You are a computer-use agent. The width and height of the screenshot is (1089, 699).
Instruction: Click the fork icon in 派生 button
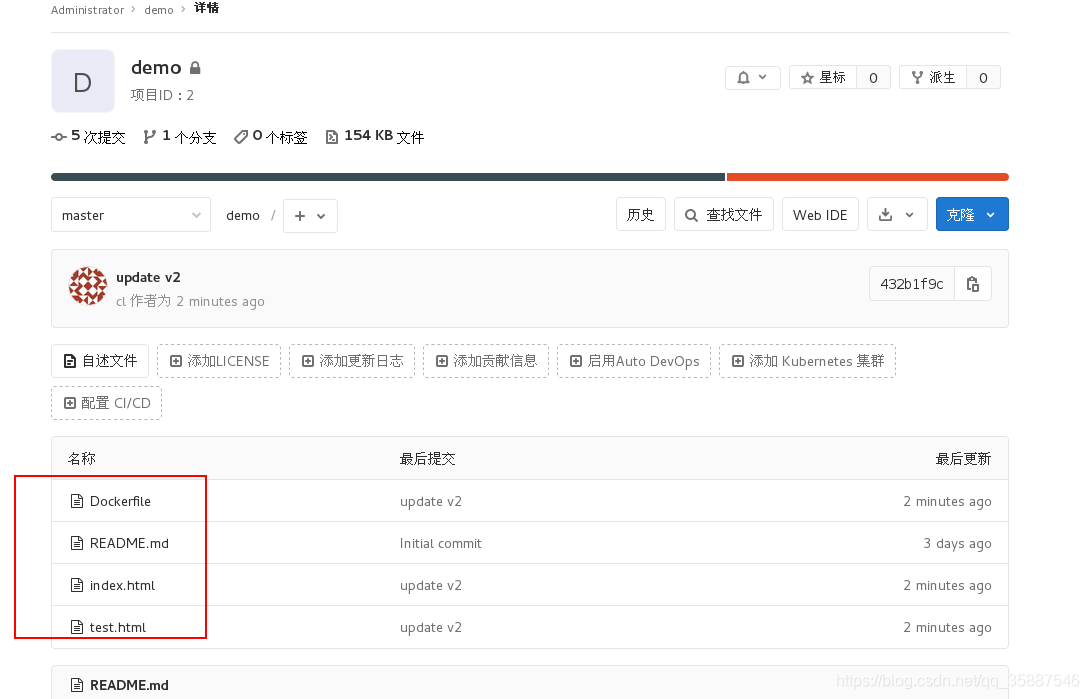(x=917, y=78)
